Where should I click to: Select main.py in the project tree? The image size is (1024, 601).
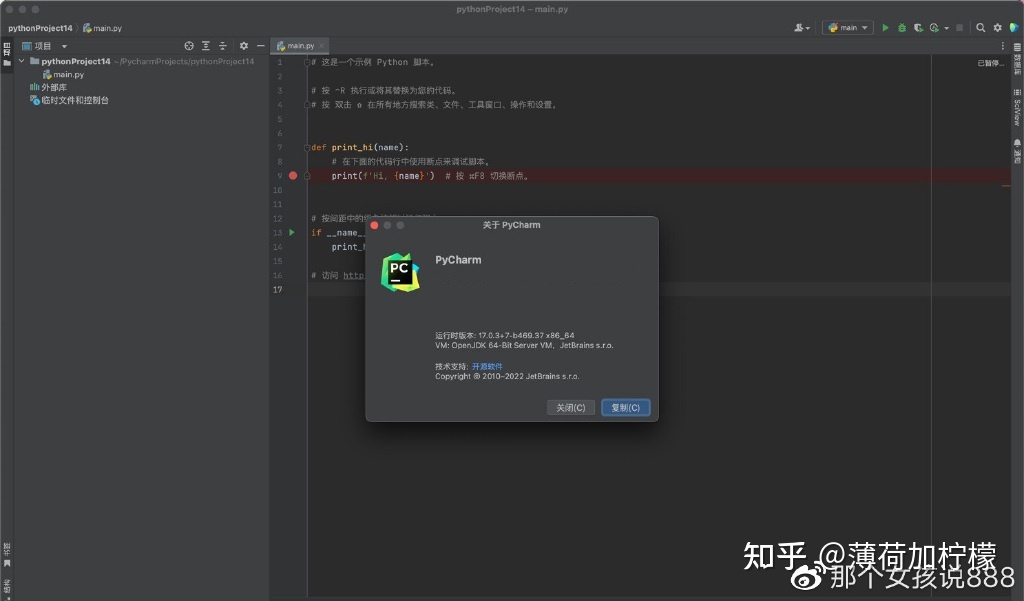tap(63, 74)
